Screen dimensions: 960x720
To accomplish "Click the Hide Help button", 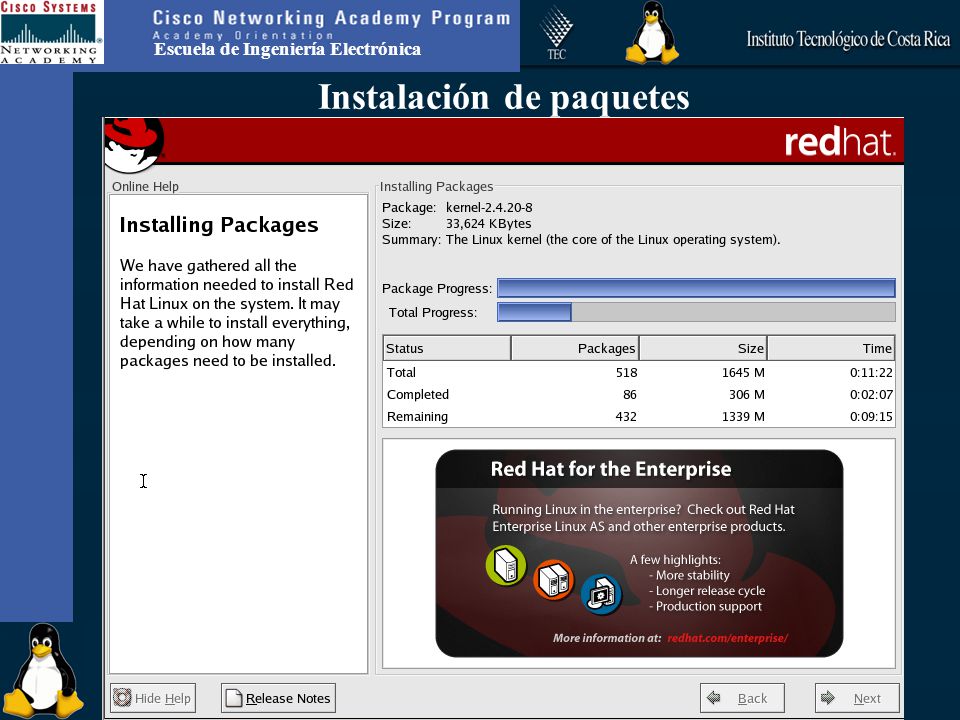I will coord(153,698).
